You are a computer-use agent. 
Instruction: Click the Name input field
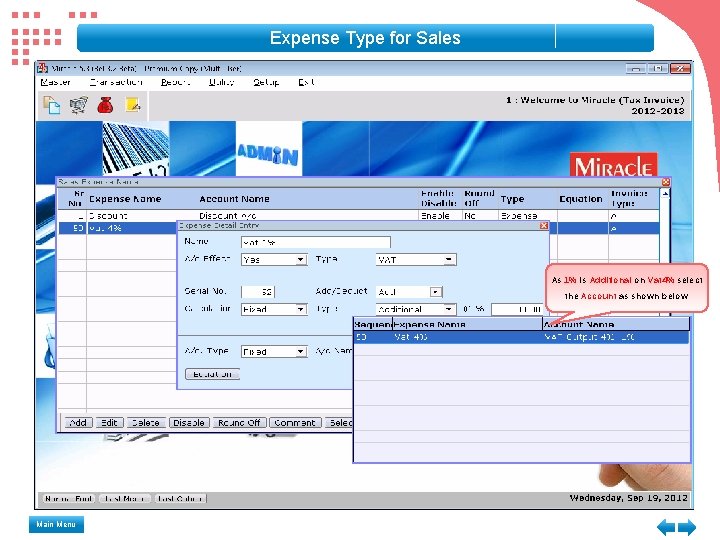click(x=315, y=242)
